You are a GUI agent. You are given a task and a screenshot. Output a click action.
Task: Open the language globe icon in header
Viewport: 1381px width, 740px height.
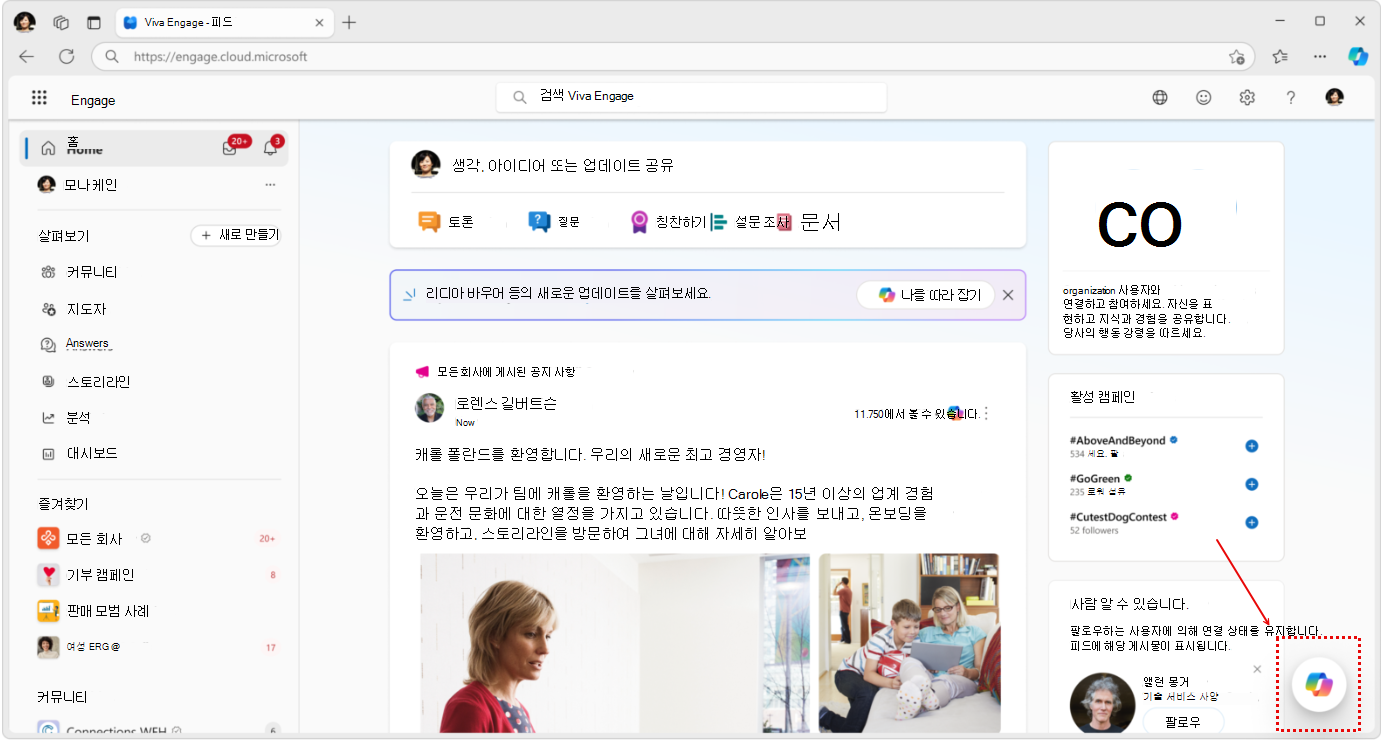(x=1160, y=98)
